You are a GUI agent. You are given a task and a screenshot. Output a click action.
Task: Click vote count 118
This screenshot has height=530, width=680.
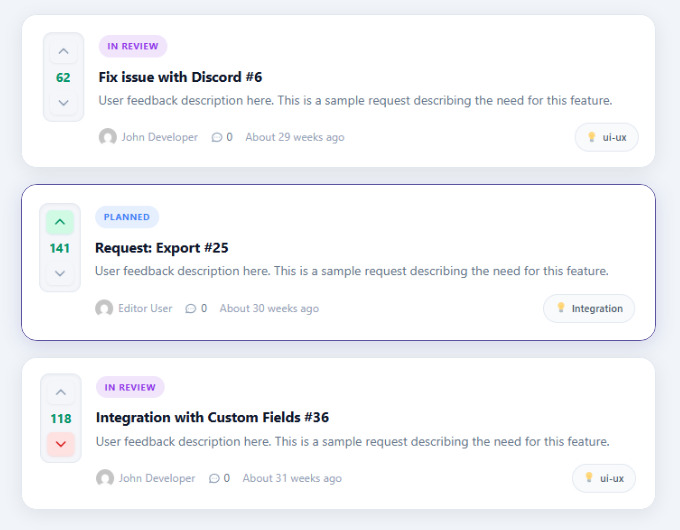coord(61,419)
